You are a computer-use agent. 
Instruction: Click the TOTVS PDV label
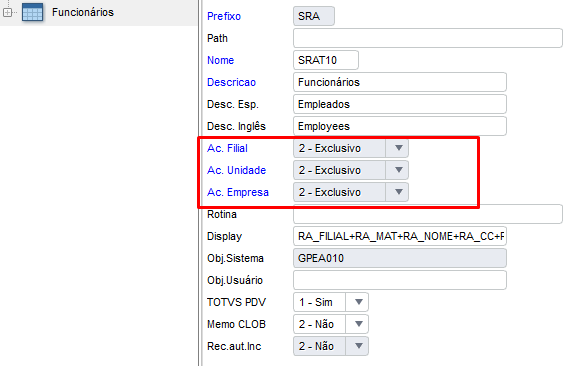click(236, 302)
